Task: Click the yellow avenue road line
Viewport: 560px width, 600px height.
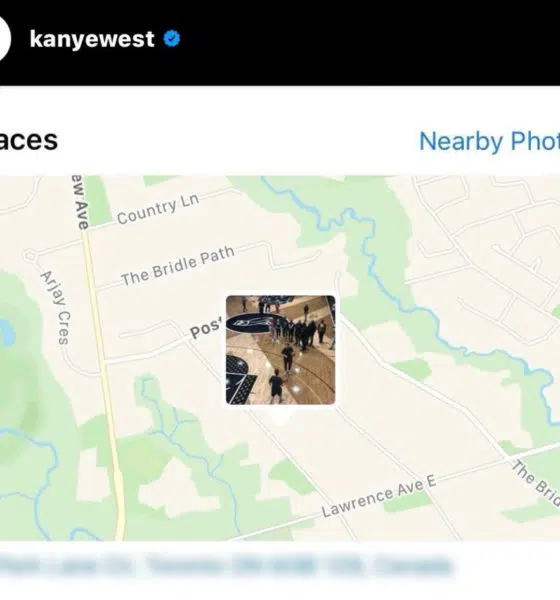Action: (103, 383)
